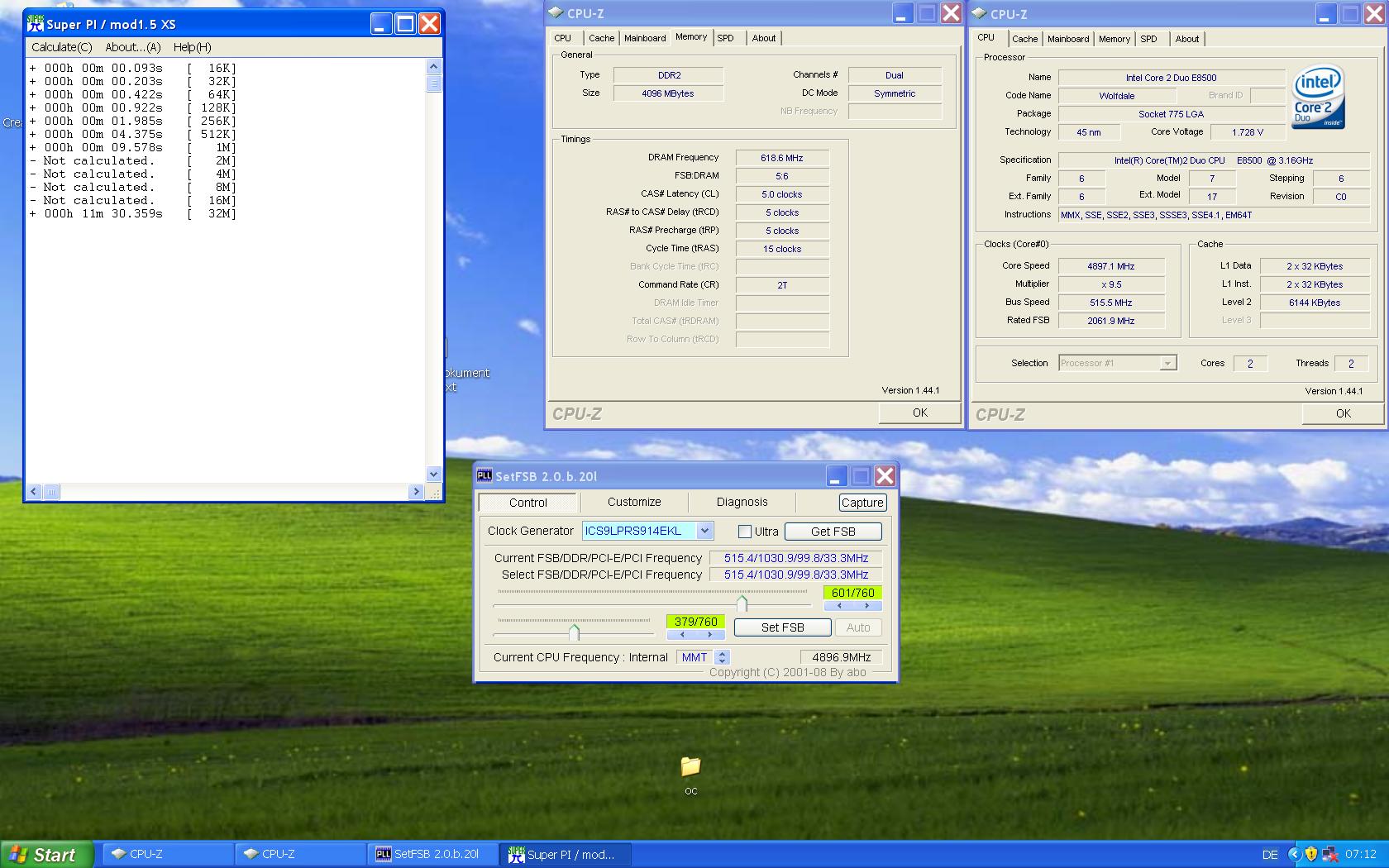1389x868 pixels.
Task: Switch to Mainboard tab in right CPU-Z window
Action: [1068, 39]
